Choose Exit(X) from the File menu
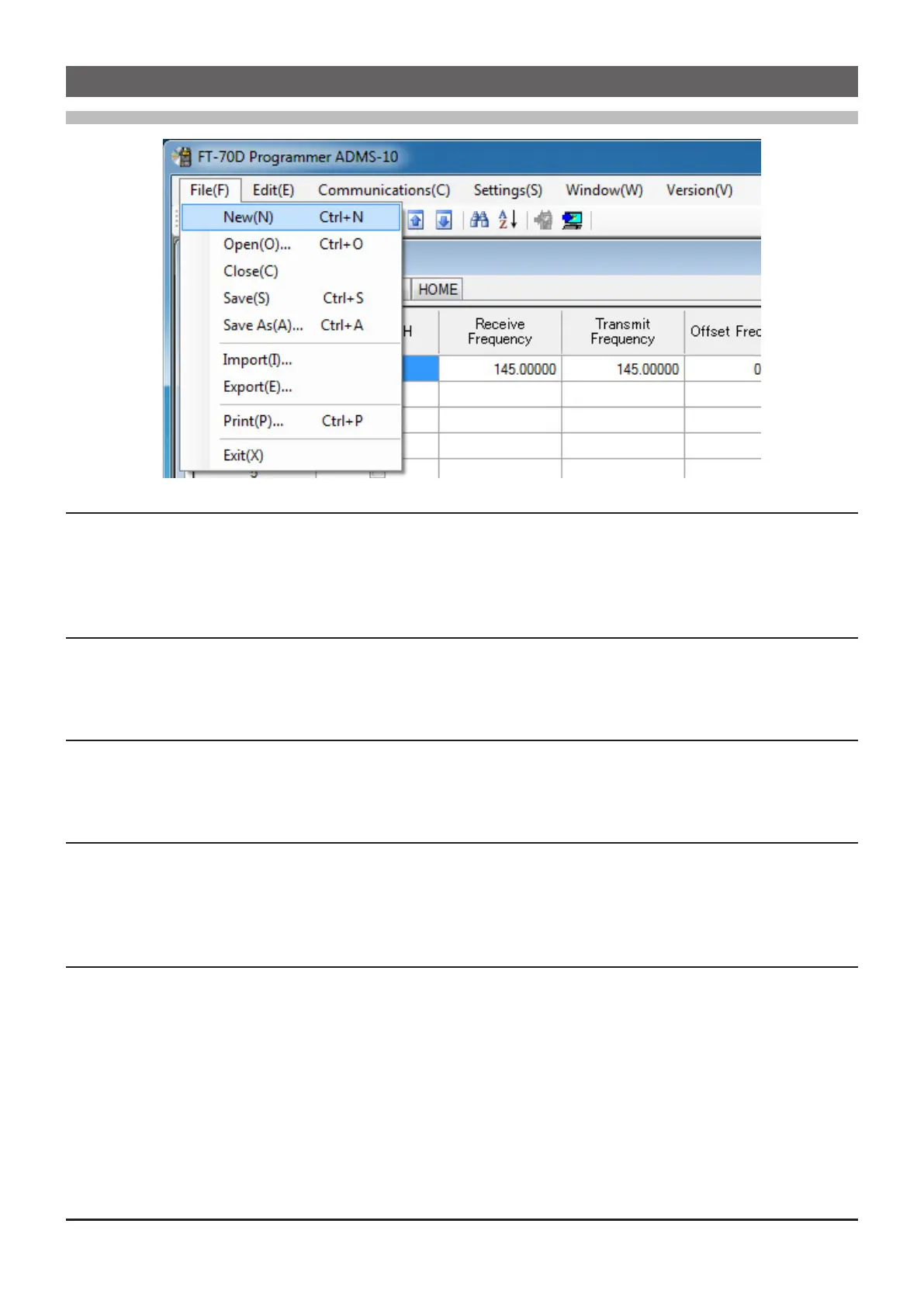This screenshot has width=924, height=1307. 291,456
